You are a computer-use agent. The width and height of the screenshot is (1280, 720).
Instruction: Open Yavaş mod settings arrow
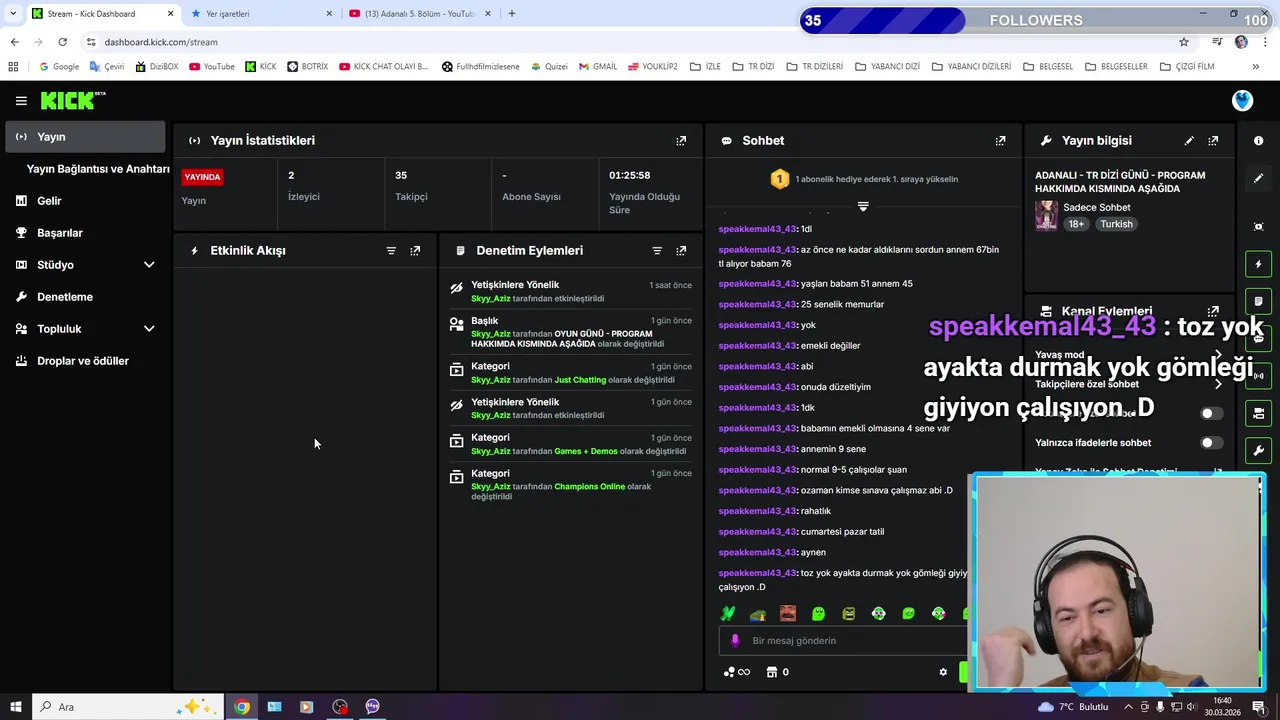[x=1217, y=355]
